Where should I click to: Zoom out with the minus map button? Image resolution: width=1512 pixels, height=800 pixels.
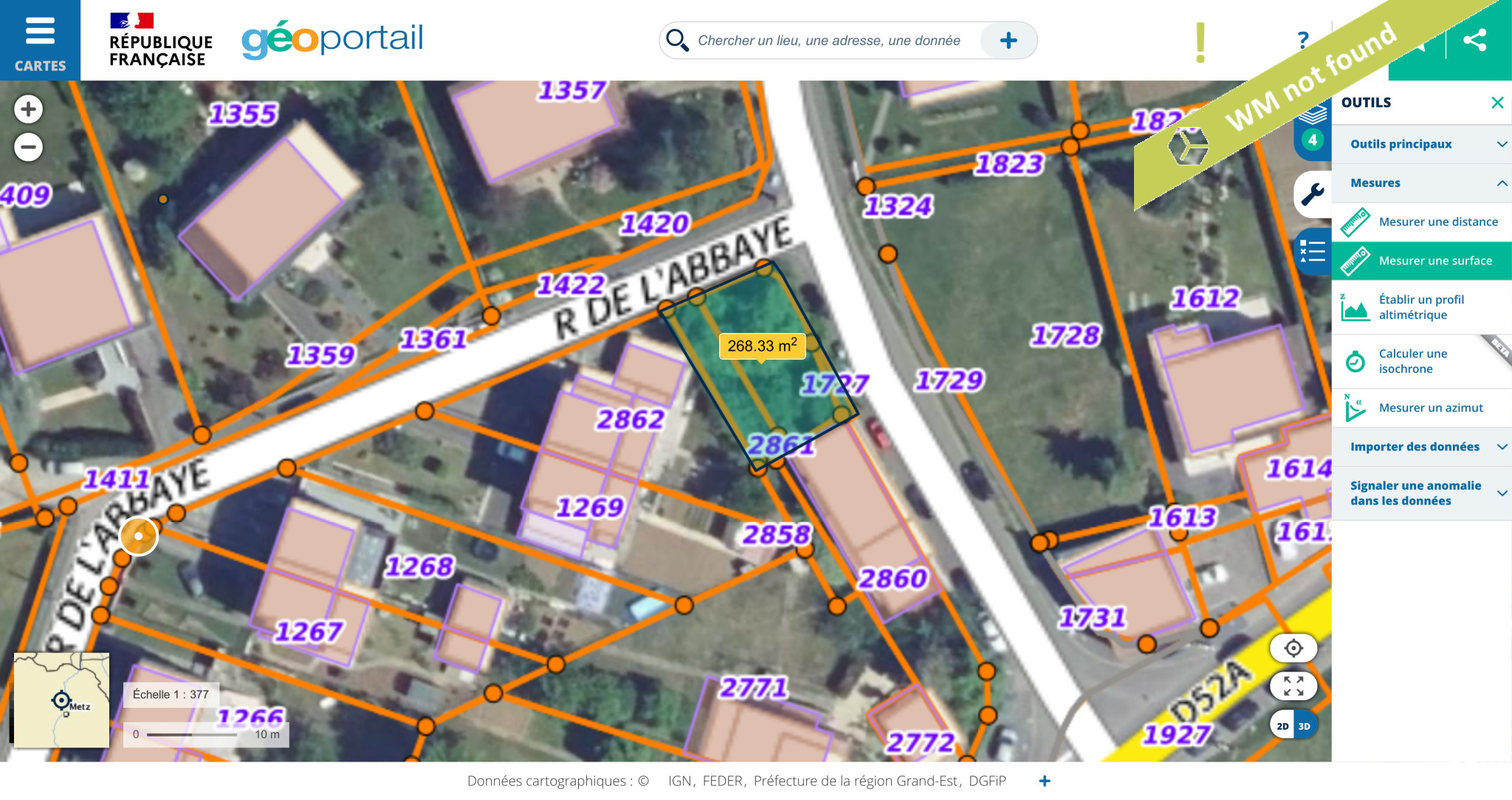coord(28,147)
